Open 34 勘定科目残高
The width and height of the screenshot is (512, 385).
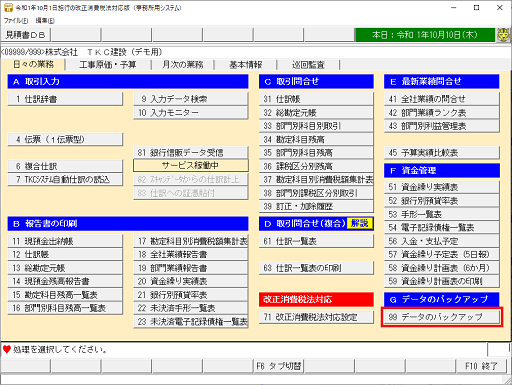(x=316, y=139)
